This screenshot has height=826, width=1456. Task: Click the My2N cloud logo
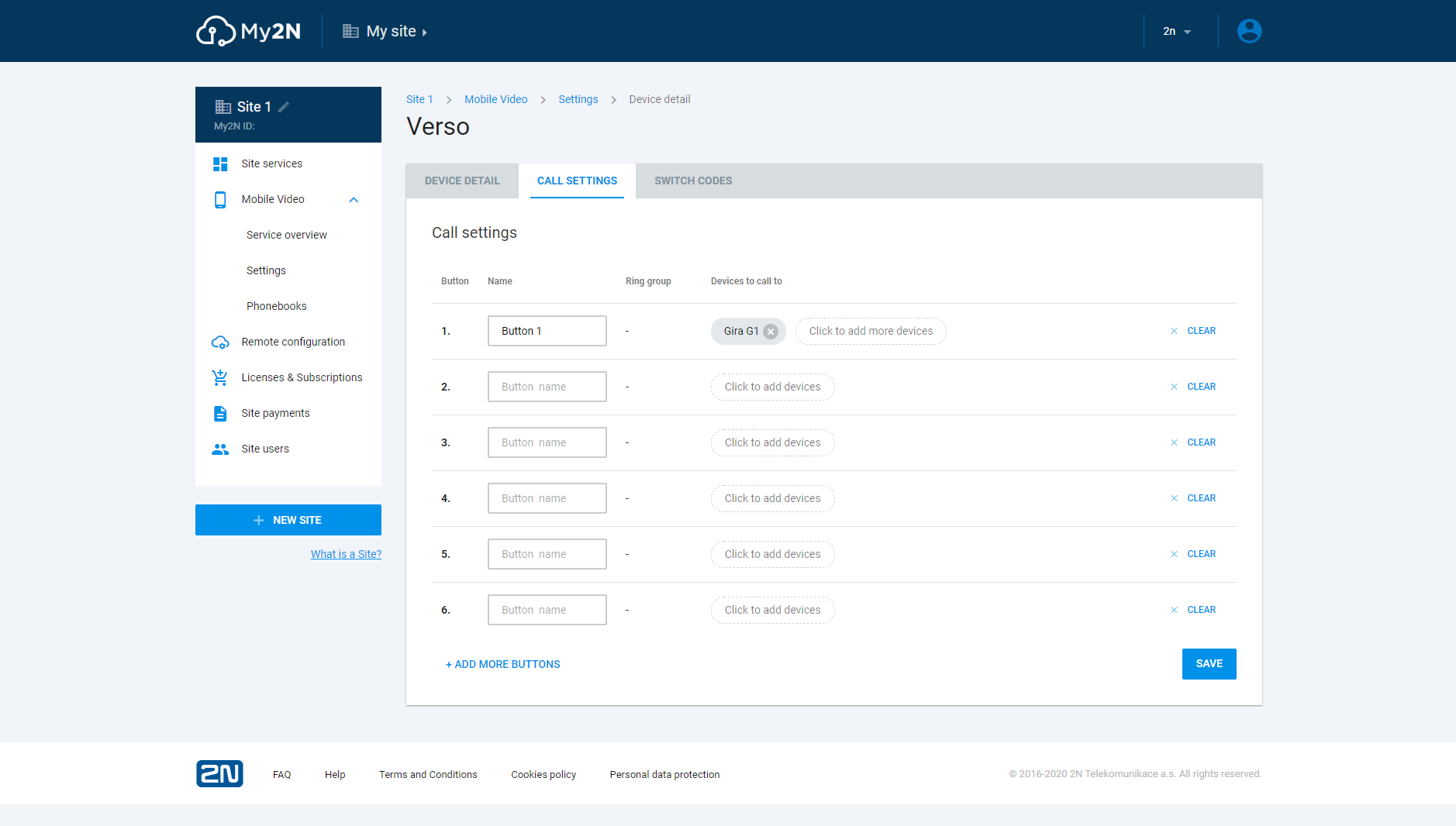(248, 31)
